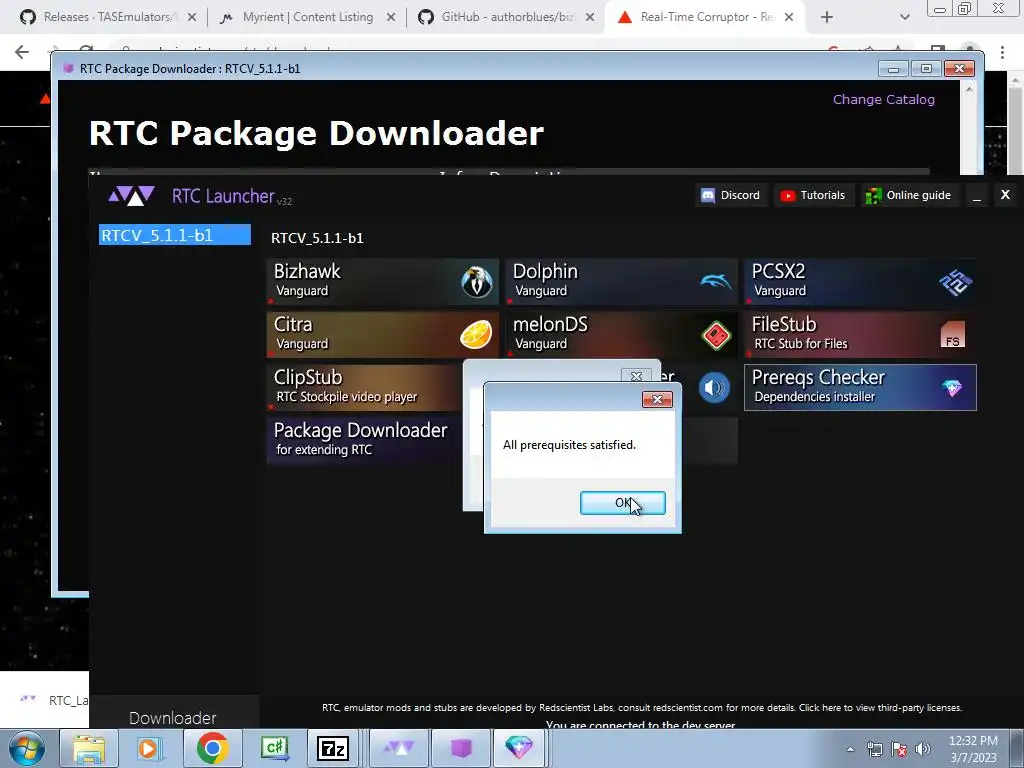Open Chrome three-dot menu
The width and height of the screenshot is (1024, 768).
tap(1002, 52)
